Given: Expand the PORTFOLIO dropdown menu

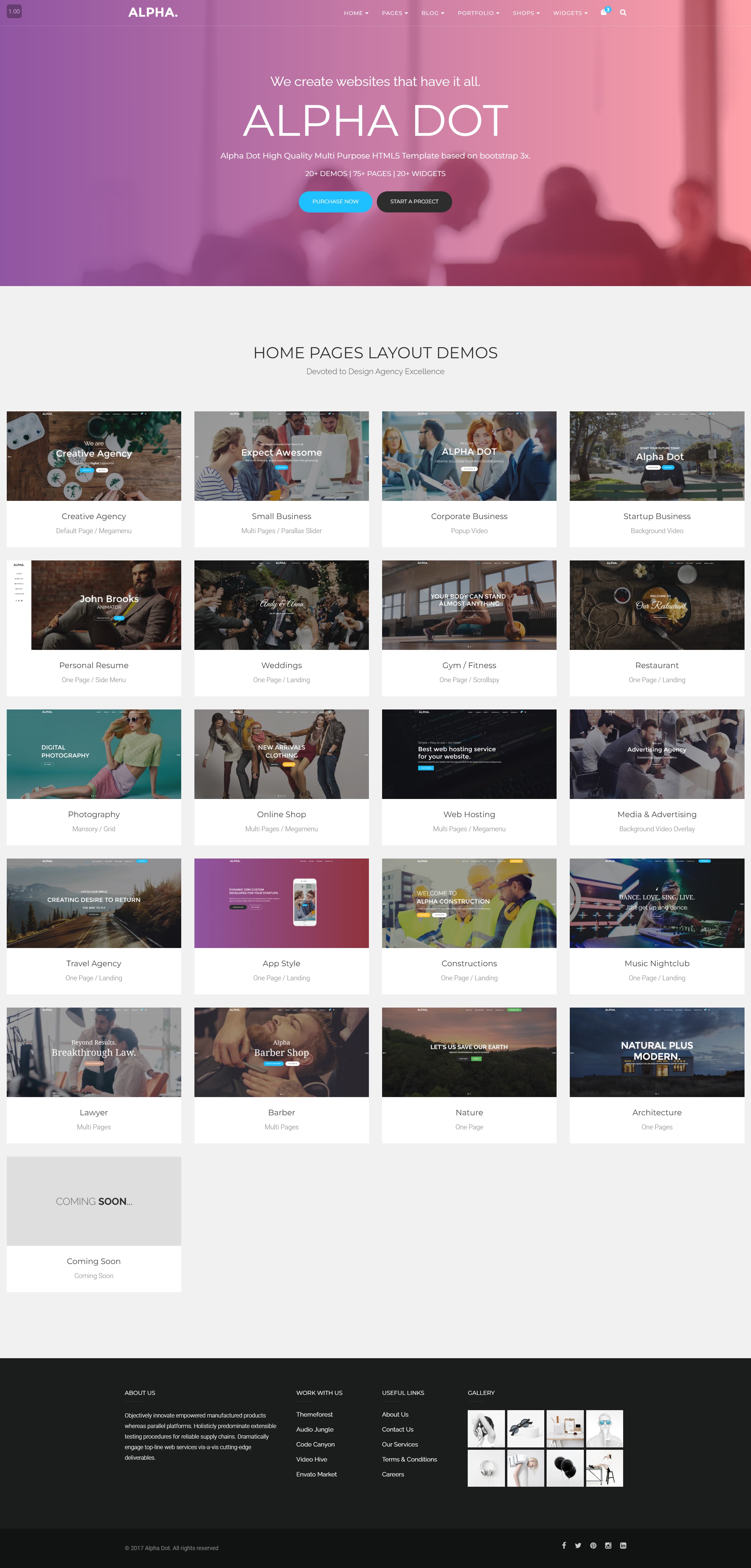Looking at the screenshot, I should pos(478,13).
